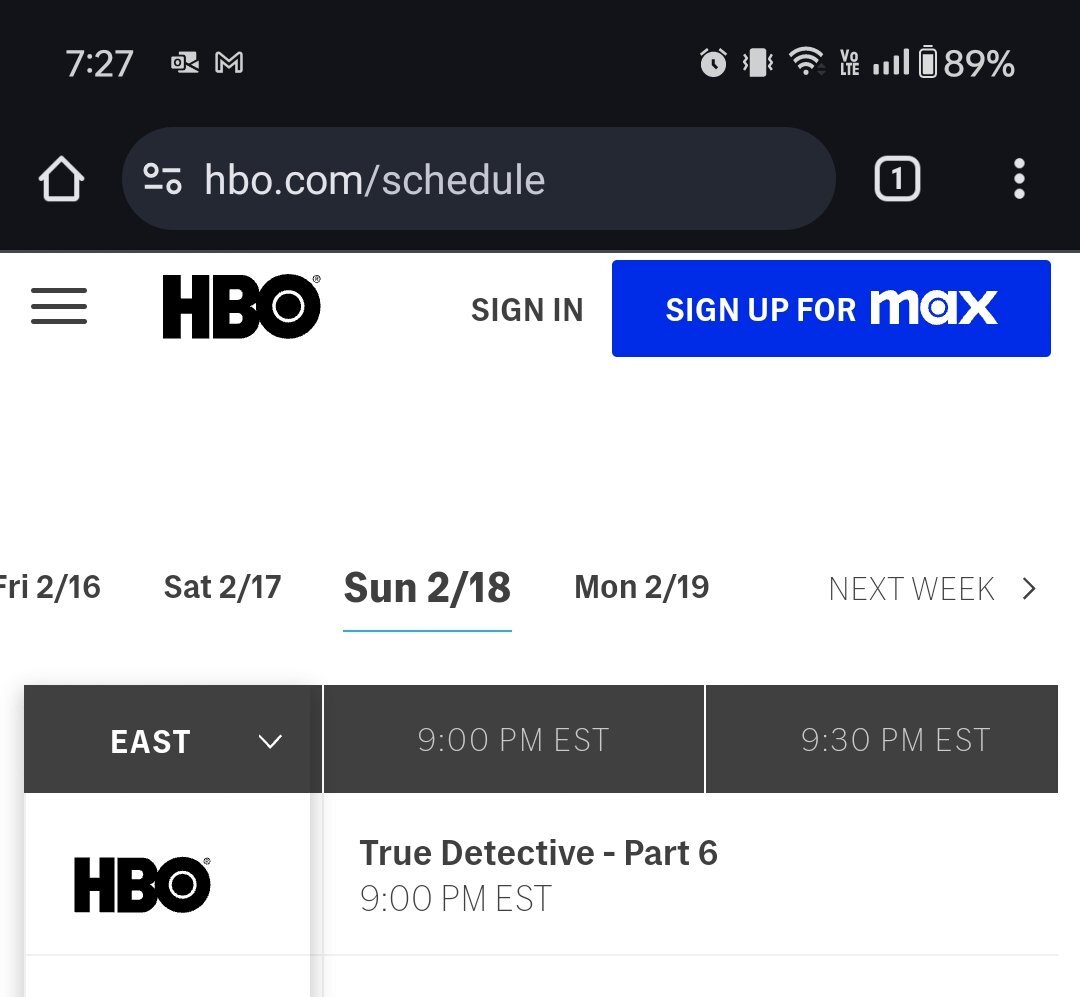Select the Fri 2/16 date tab
The height and width of the screenshot is (997, 1080).
point(50,588)
